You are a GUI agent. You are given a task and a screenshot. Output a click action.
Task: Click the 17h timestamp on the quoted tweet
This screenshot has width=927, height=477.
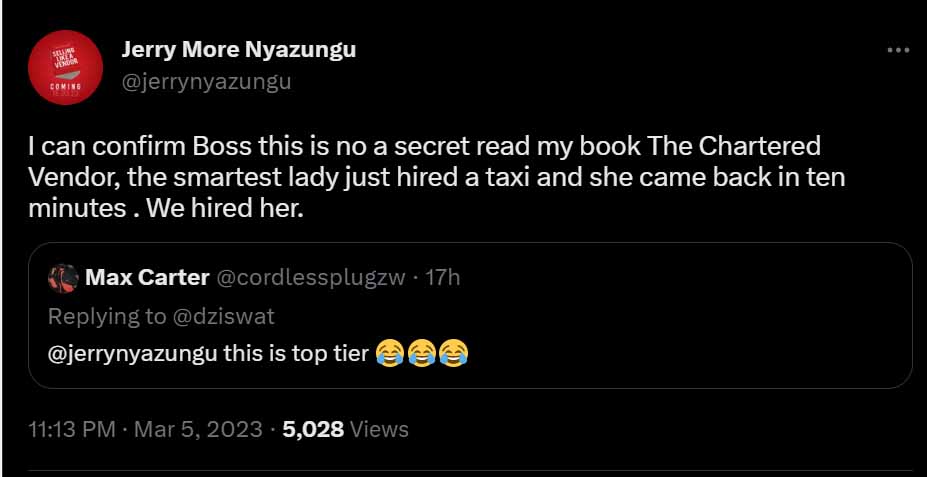[x=443, y=277]
